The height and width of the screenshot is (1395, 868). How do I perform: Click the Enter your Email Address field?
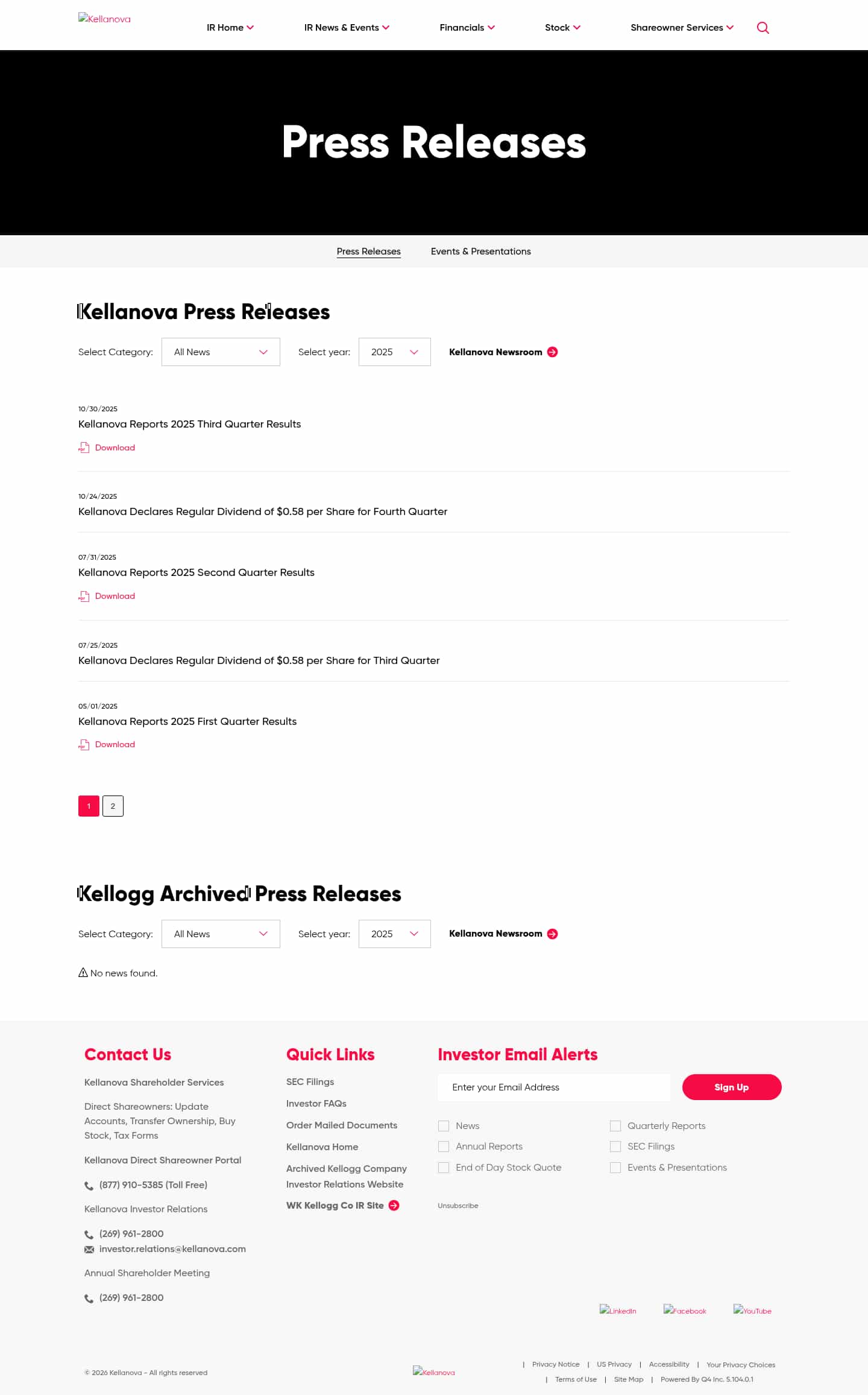click(x=553, y=1087)
